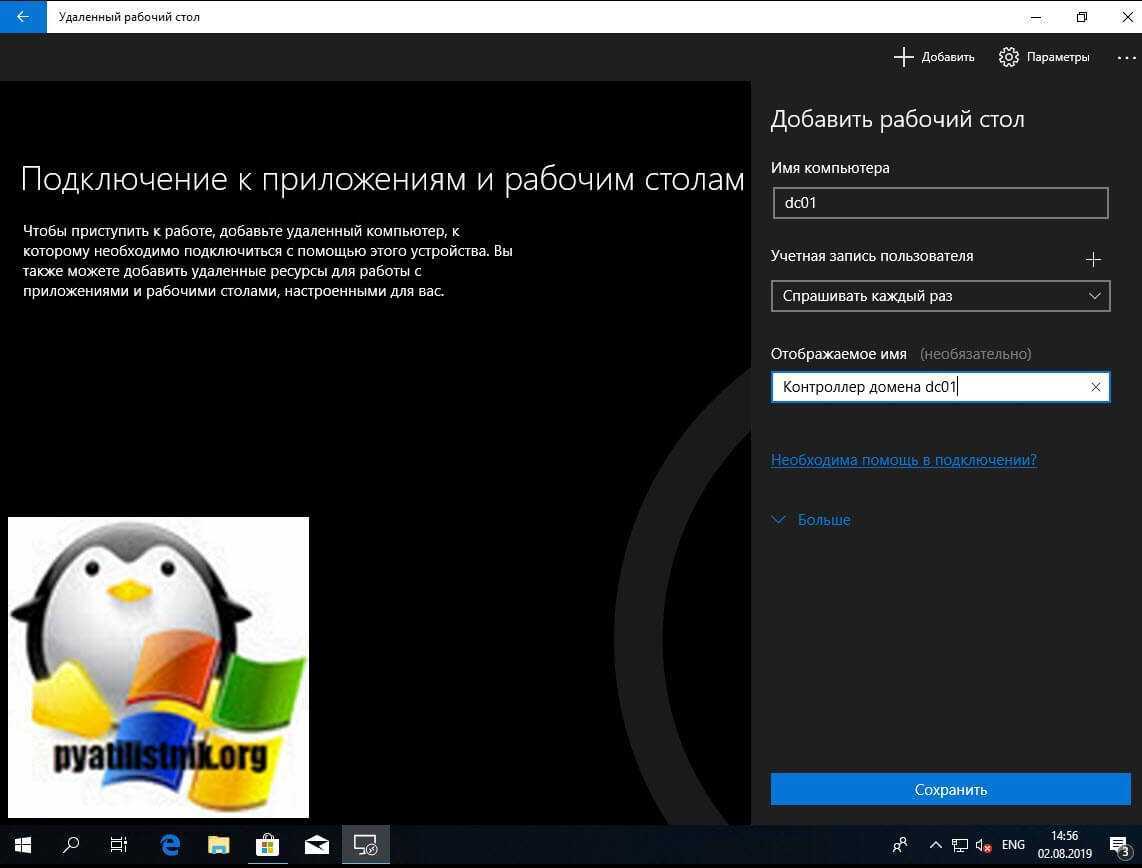Open Необходима помощь в подключении link
The height and width of the screenshot is (868, 1142).
click(x=903, y=460)
